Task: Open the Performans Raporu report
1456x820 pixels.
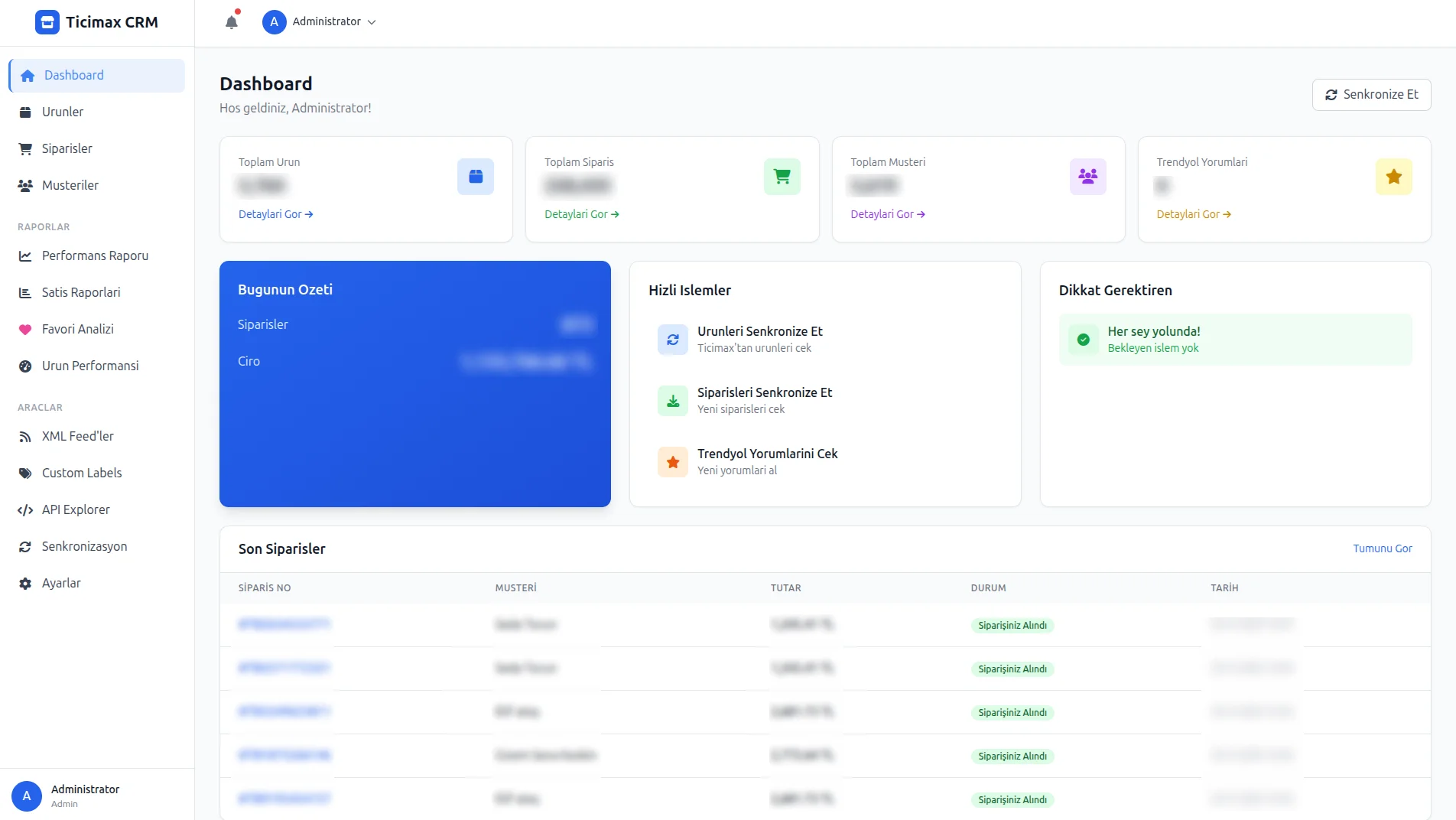Action: click(95, 255)
